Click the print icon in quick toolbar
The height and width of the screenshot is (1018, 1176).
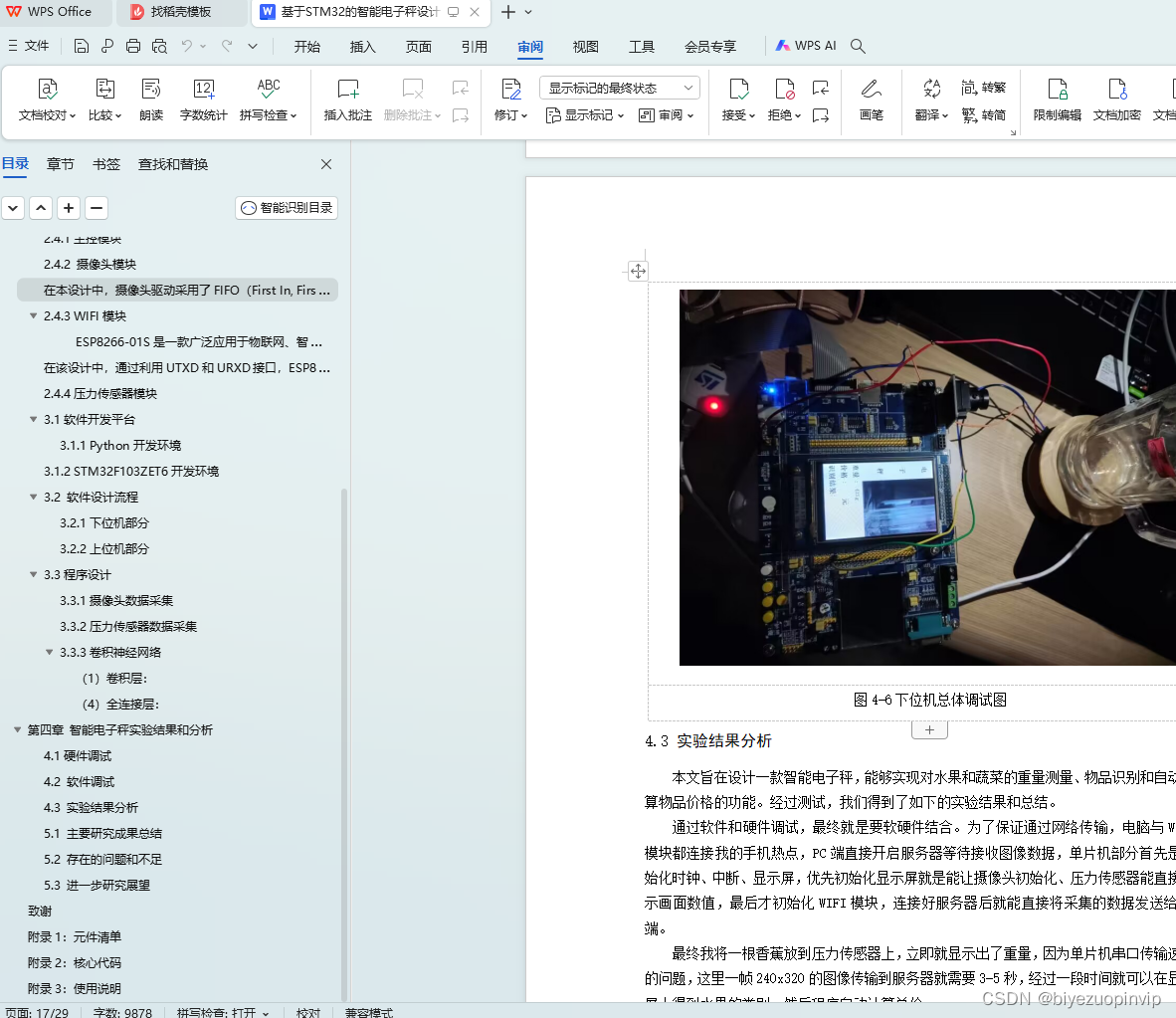132,47
